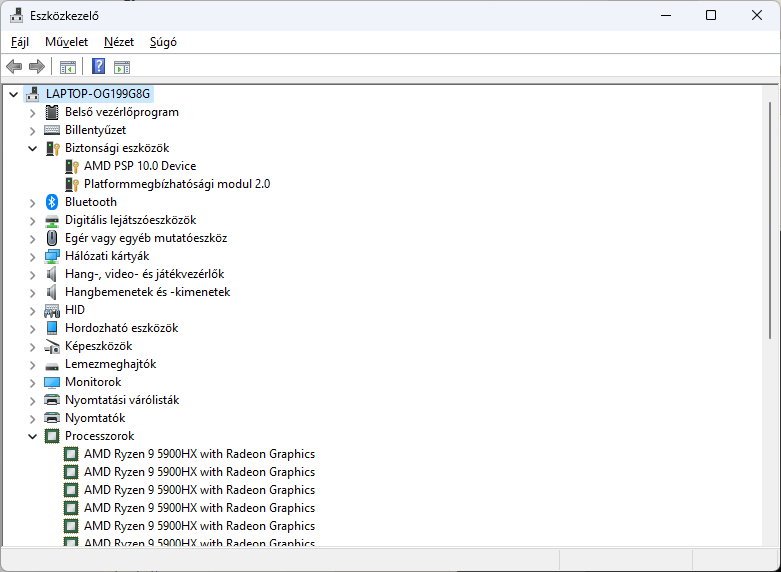Click the monitor icon for Monitorok
The image size is (781, 572).
(52, 382)
